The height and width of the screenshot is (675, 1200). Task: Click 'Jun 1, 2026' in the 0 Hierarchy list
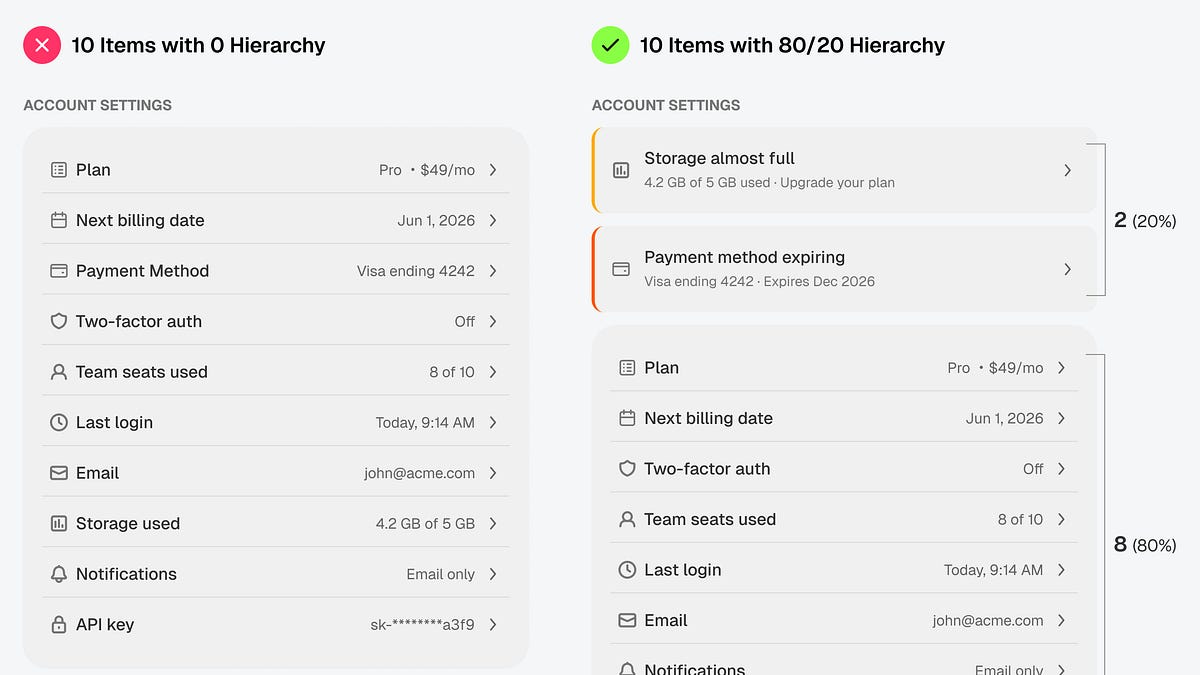(x=436, y=221)
